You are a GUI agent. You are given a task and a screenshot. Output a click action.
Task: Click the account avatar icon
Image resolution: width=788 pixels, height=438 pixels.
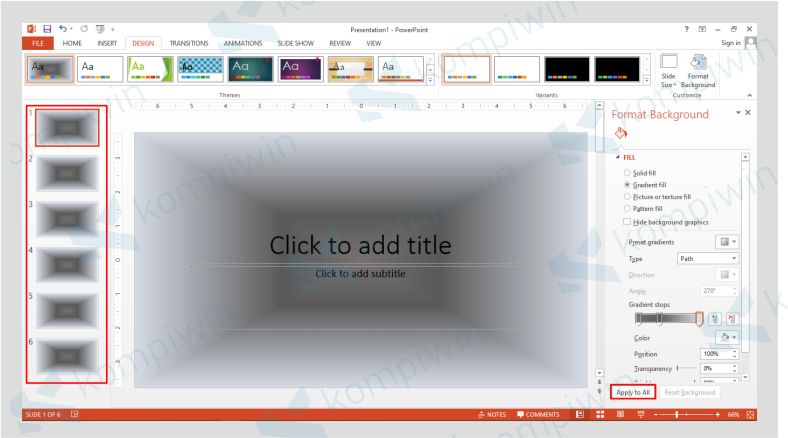point(751,43)
